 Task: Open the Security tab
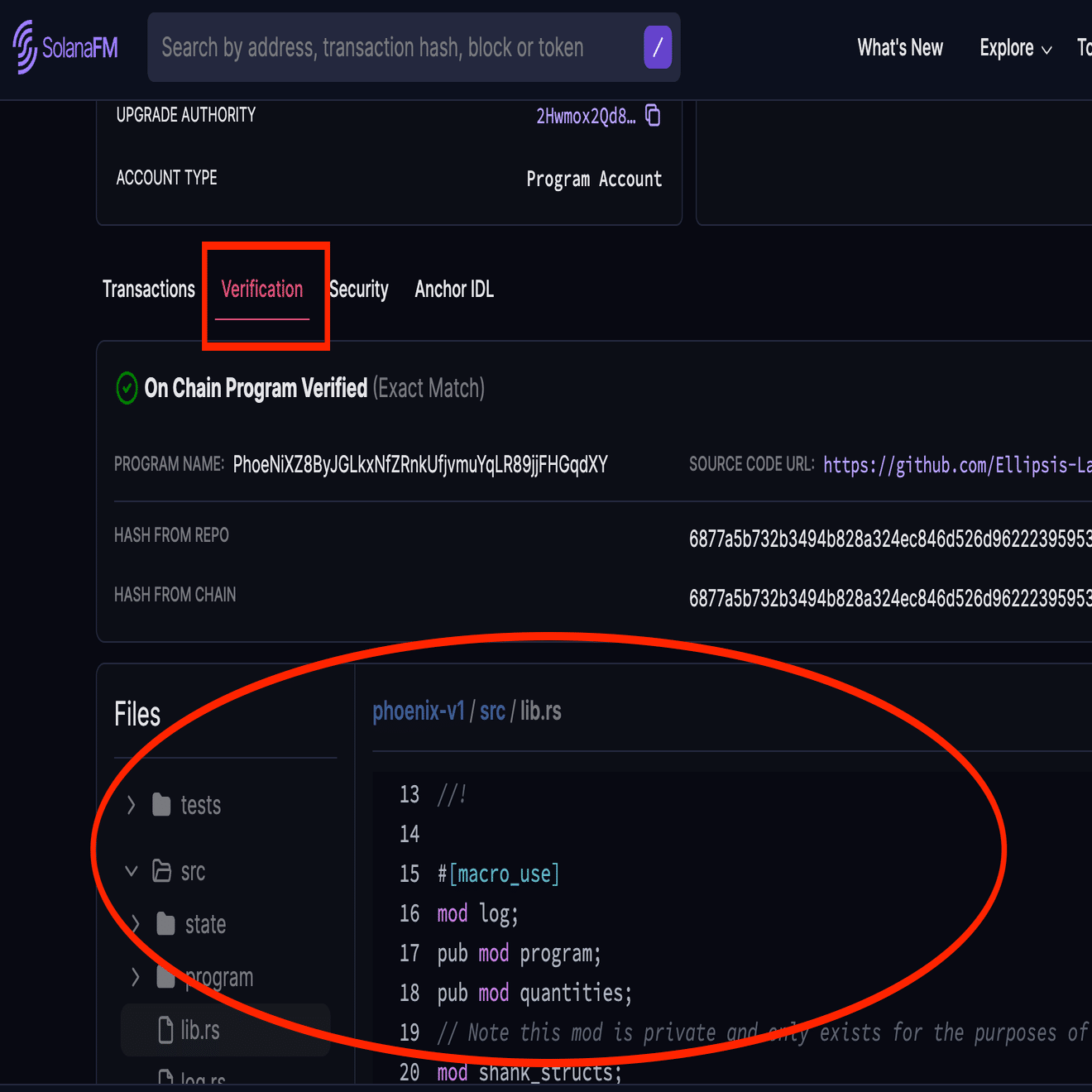(359, 290)
